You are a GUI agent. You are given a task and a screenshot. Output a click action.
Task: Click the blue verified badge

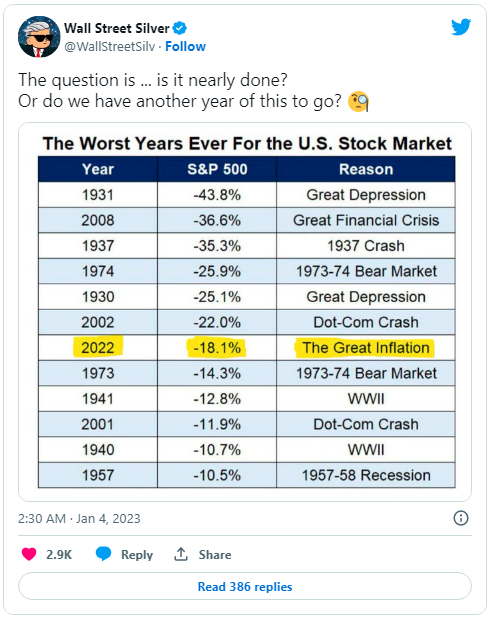[179, 28]
